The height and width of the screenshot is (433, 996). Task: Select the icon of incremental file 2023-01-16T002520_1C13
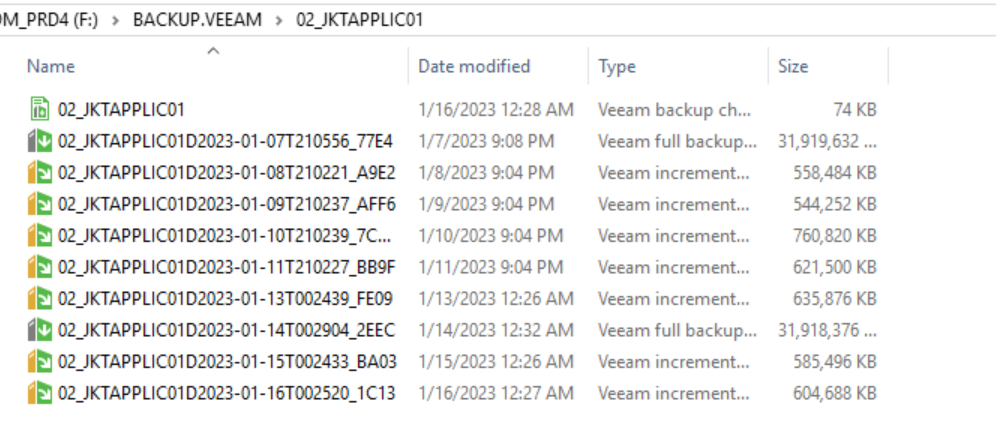pos(39,393)
